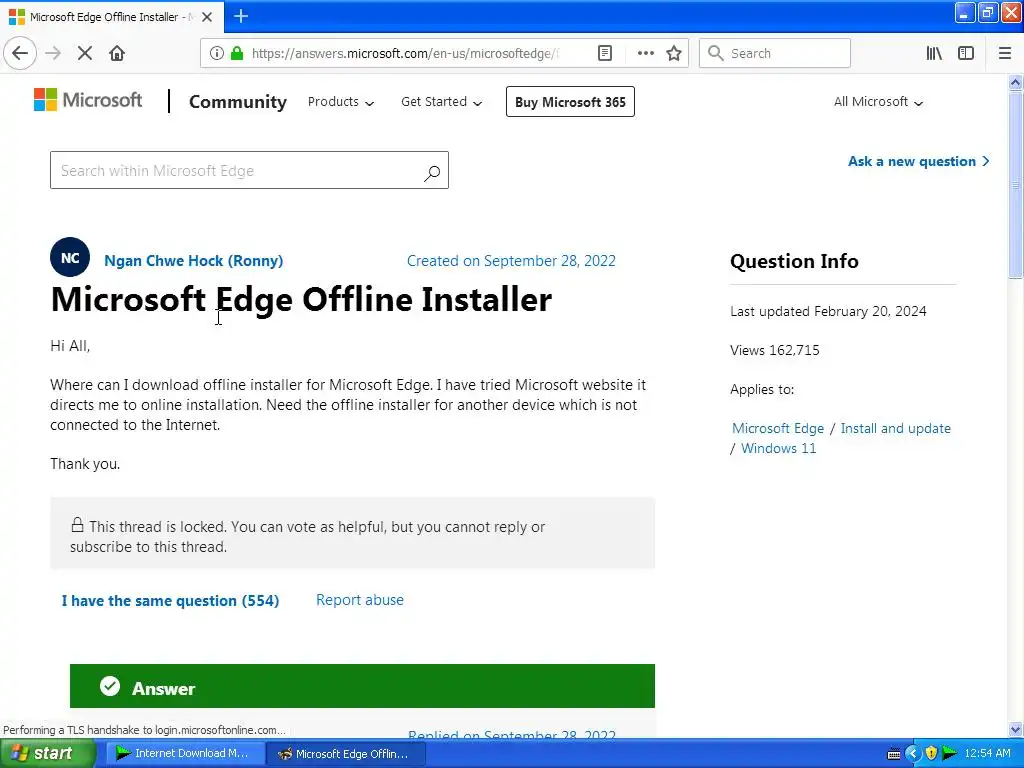1024x768 pixels.
Task: Click the Firefox Search box
Action: [775, 53]
